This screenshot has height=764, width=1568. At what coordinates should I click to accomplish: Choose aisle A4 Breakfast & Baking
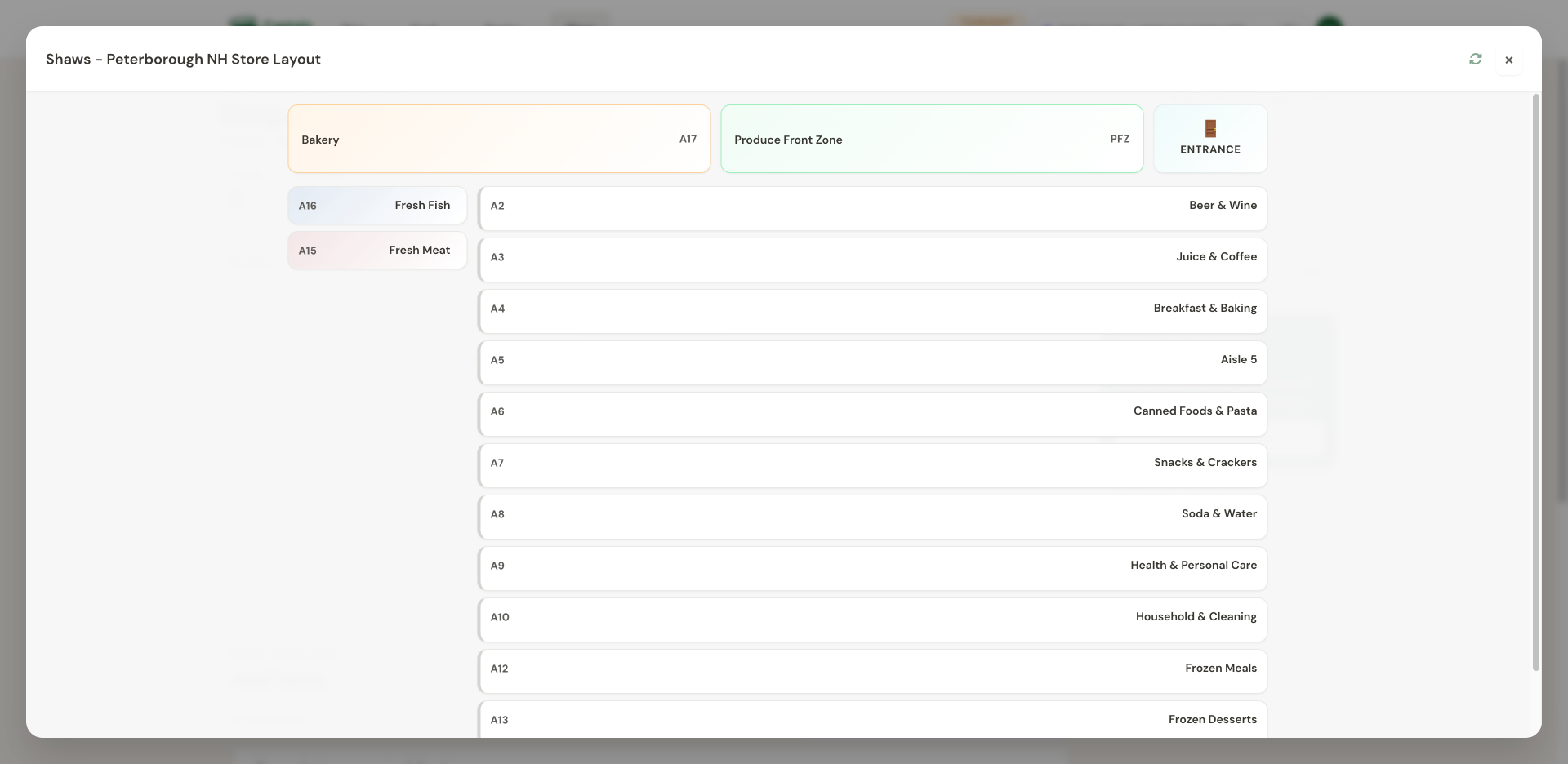(x=872, y=311)
